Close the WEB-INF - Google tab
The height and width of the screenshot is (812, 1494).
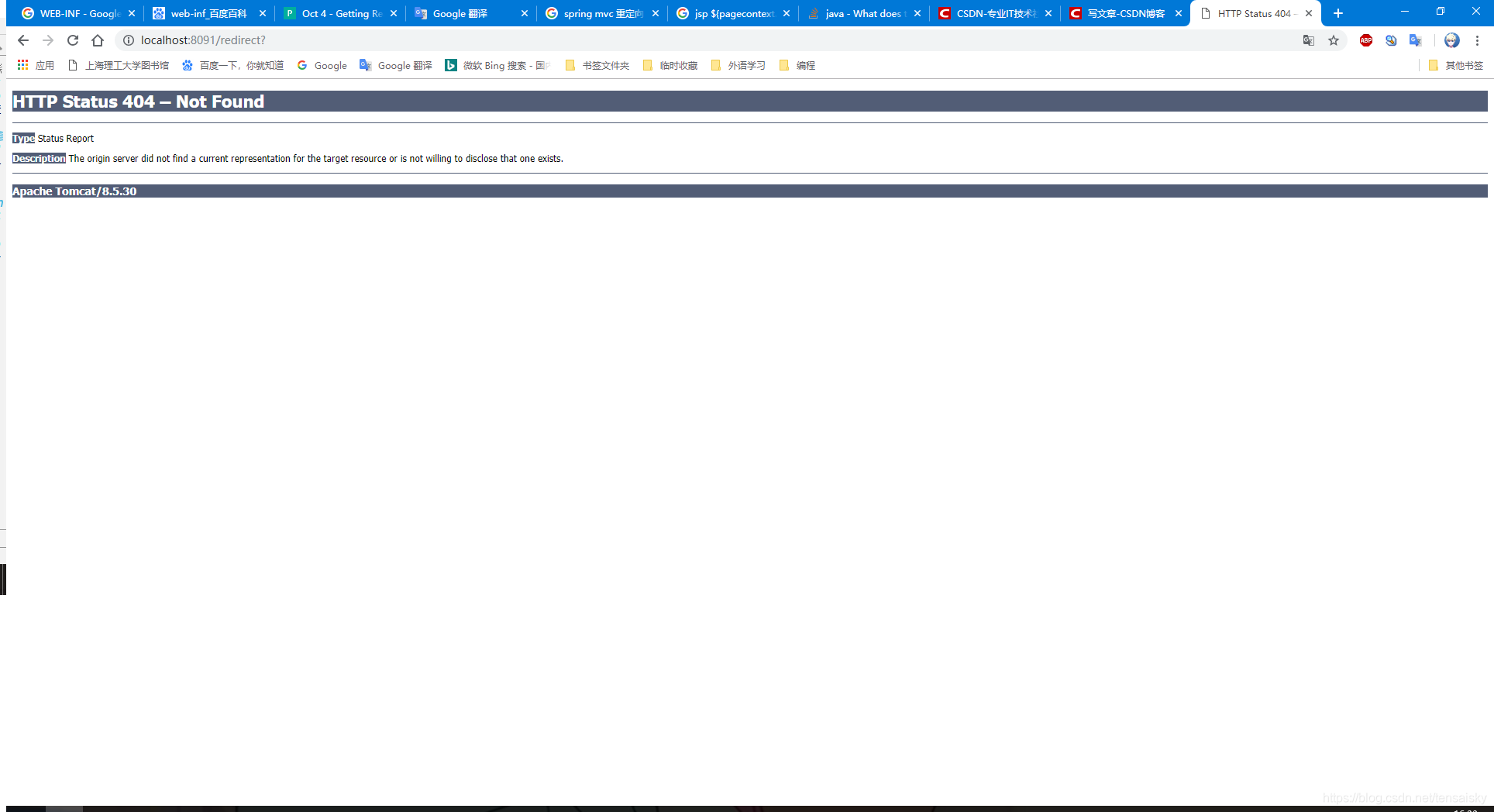[x=132, y=13]
